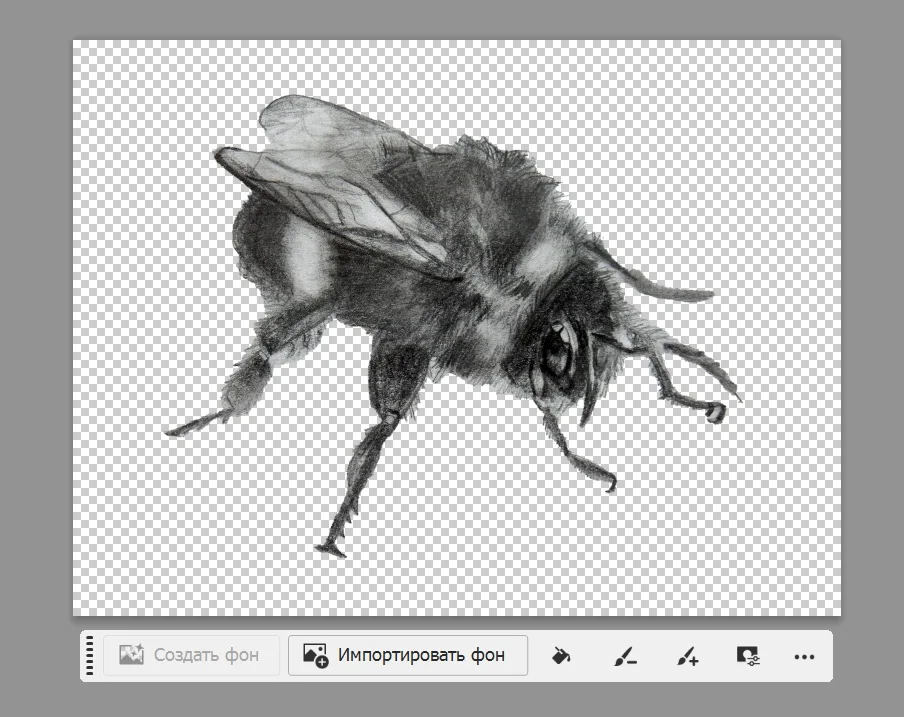Click the tip of the bee's lowest middle leg

click(x=330, y=548)
